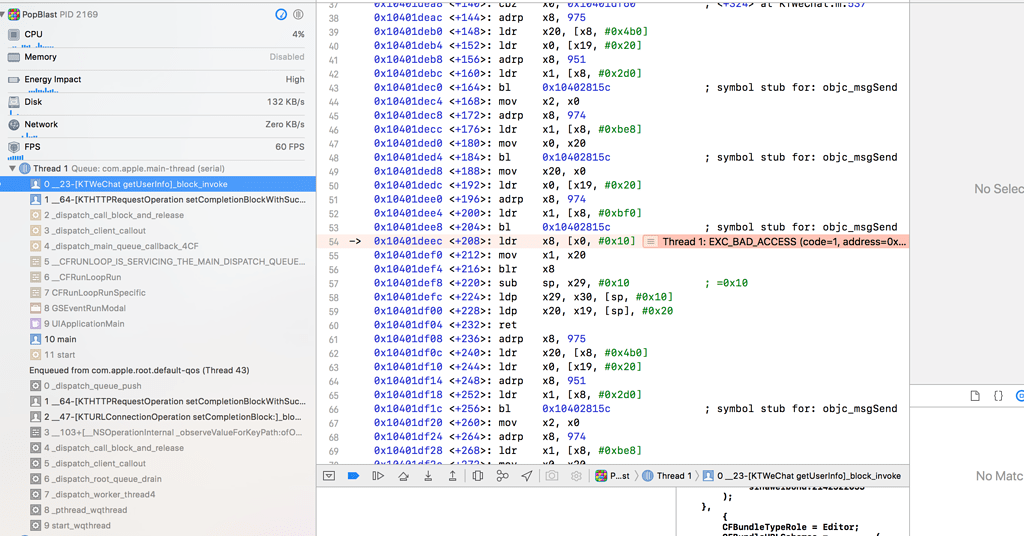The height and width of the screenshot is (536, 1024).
Task: Step over the current instruction
Action: click(403, 476)
